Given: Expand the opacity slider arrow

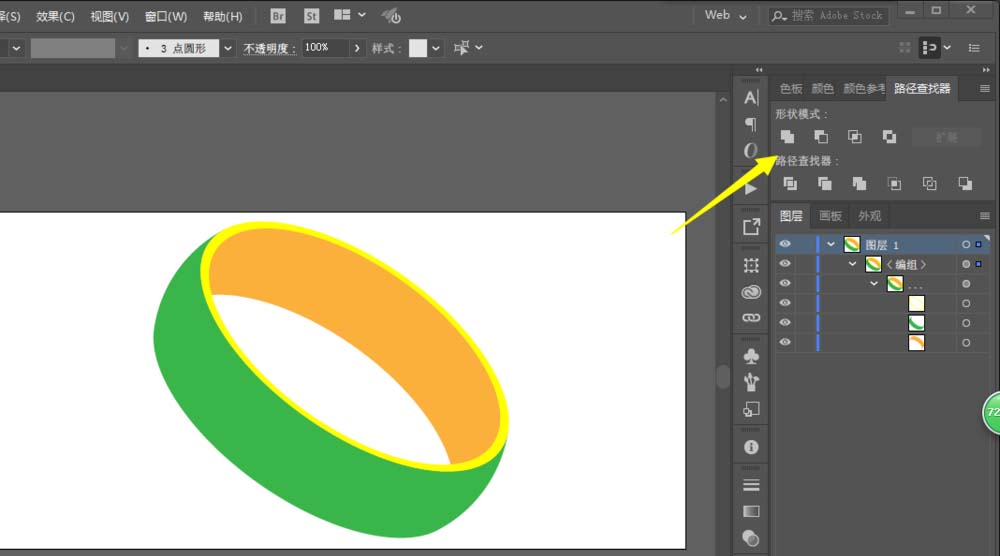Looking at the screenshot, I should click(357, 48).
